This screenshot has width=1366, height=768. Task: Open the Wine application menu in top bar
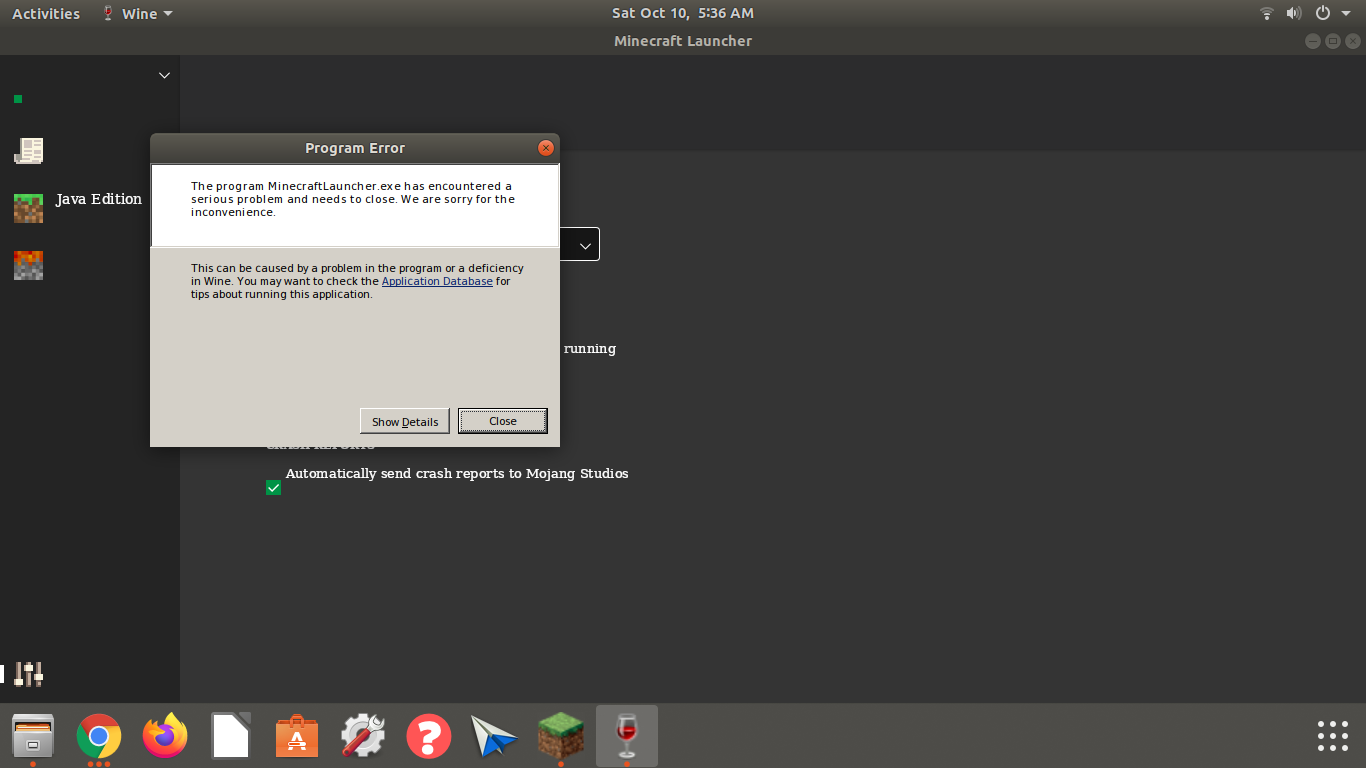pos(137,13)
